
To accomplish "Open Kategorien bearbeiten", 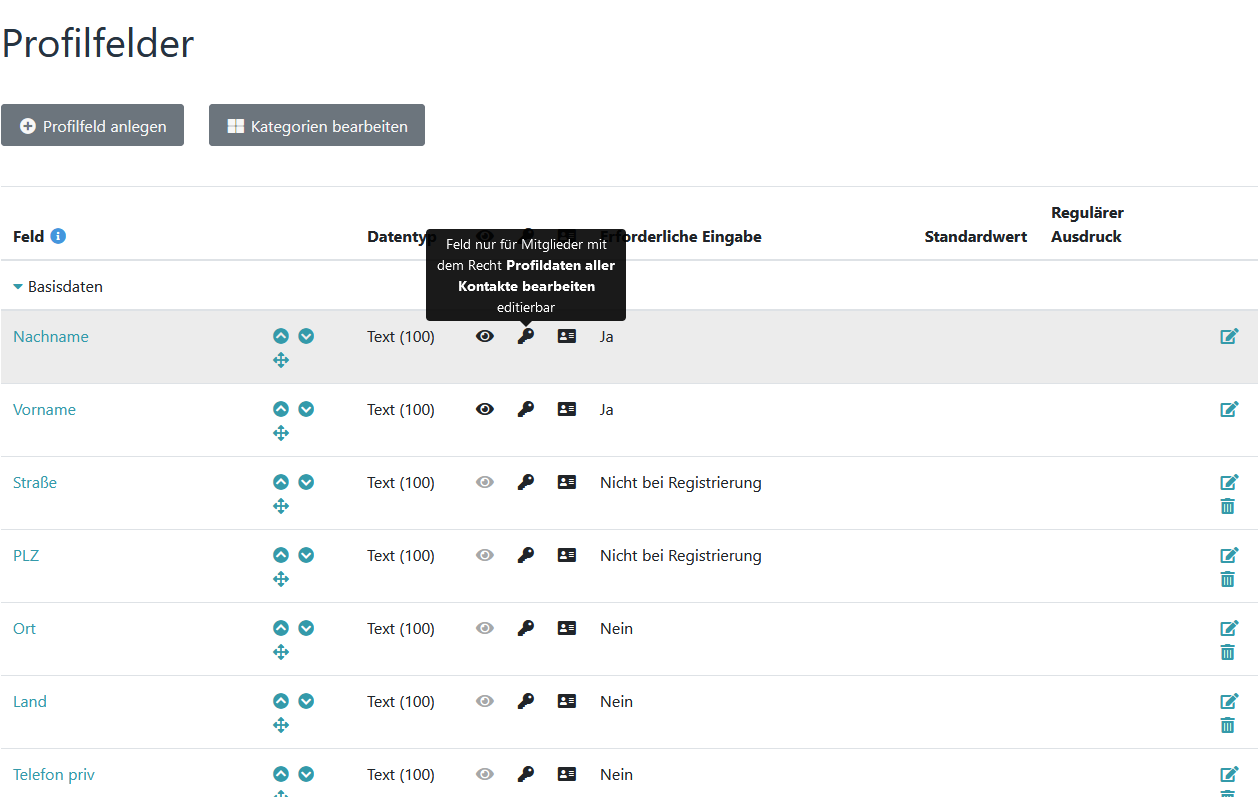I will (317, 126).
